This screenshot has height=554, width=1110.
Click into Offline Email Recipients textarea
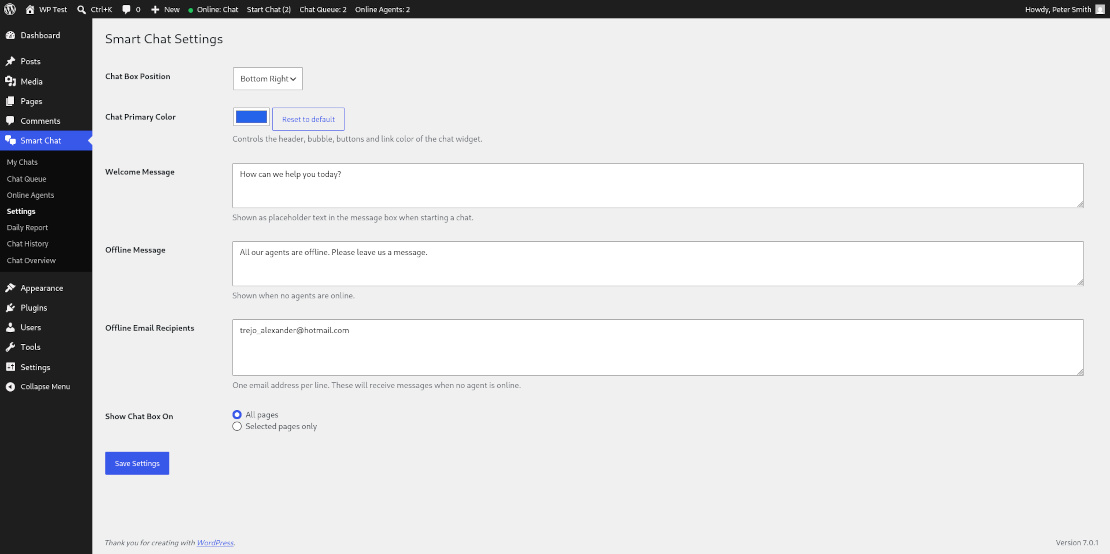[658, 347]
